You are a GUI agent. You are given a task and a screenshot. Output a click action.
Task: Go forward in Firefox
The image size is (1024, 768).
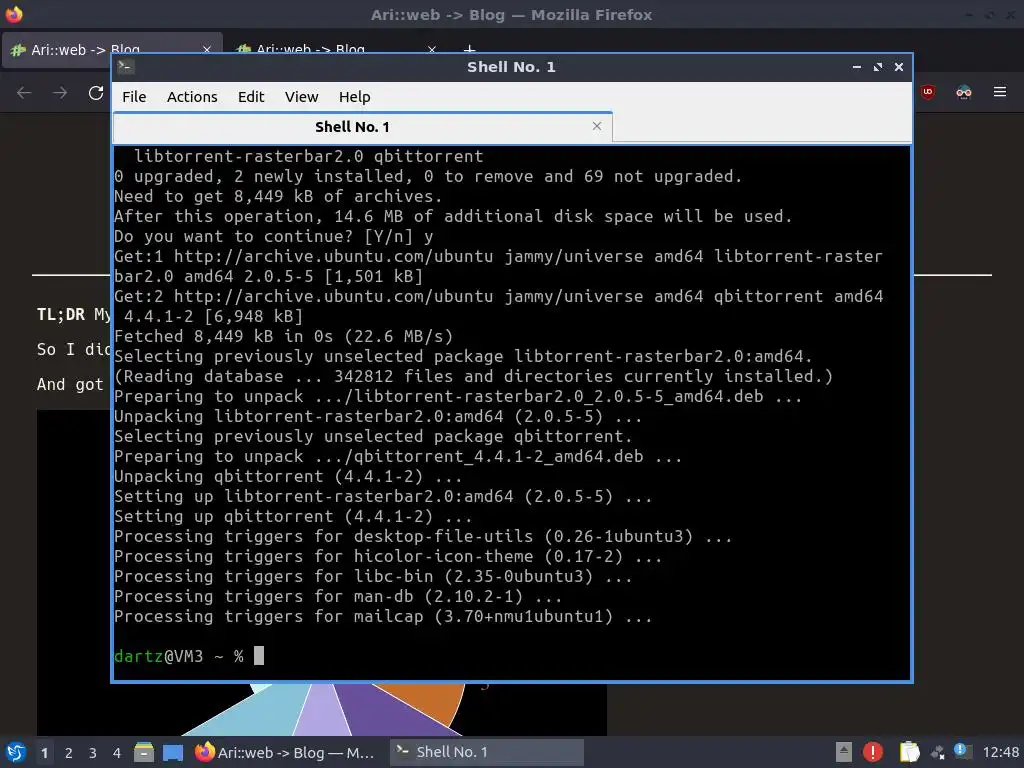60,93
